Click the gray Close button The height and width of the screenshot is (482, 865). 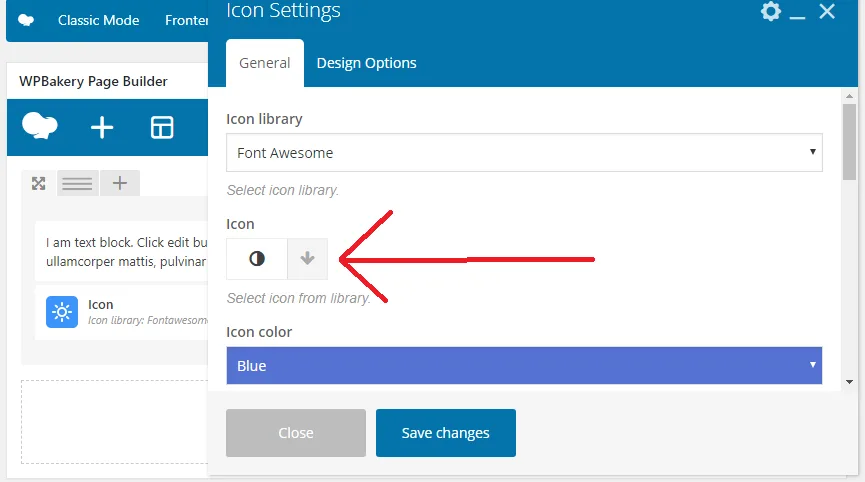pos(296,433)
